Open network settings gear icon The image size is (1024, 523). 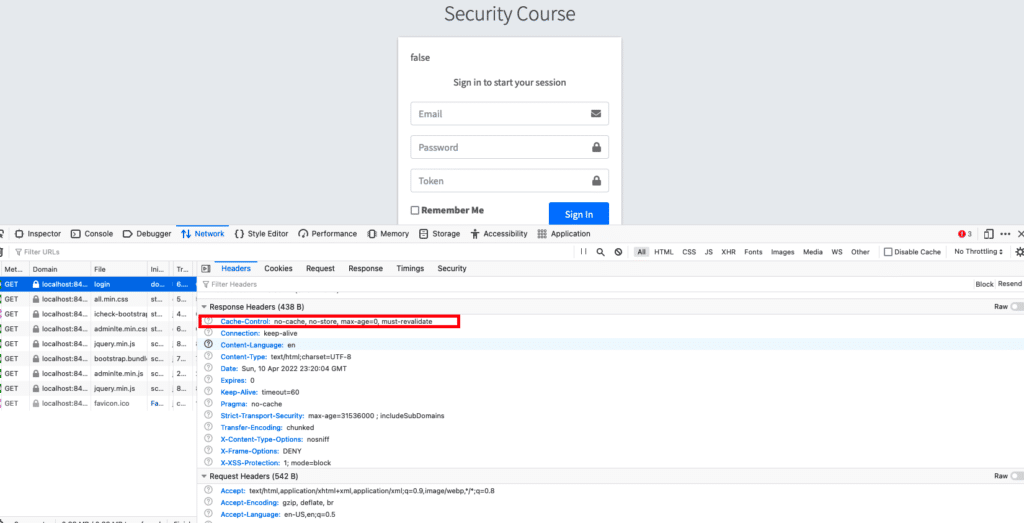click(1019, 252)
